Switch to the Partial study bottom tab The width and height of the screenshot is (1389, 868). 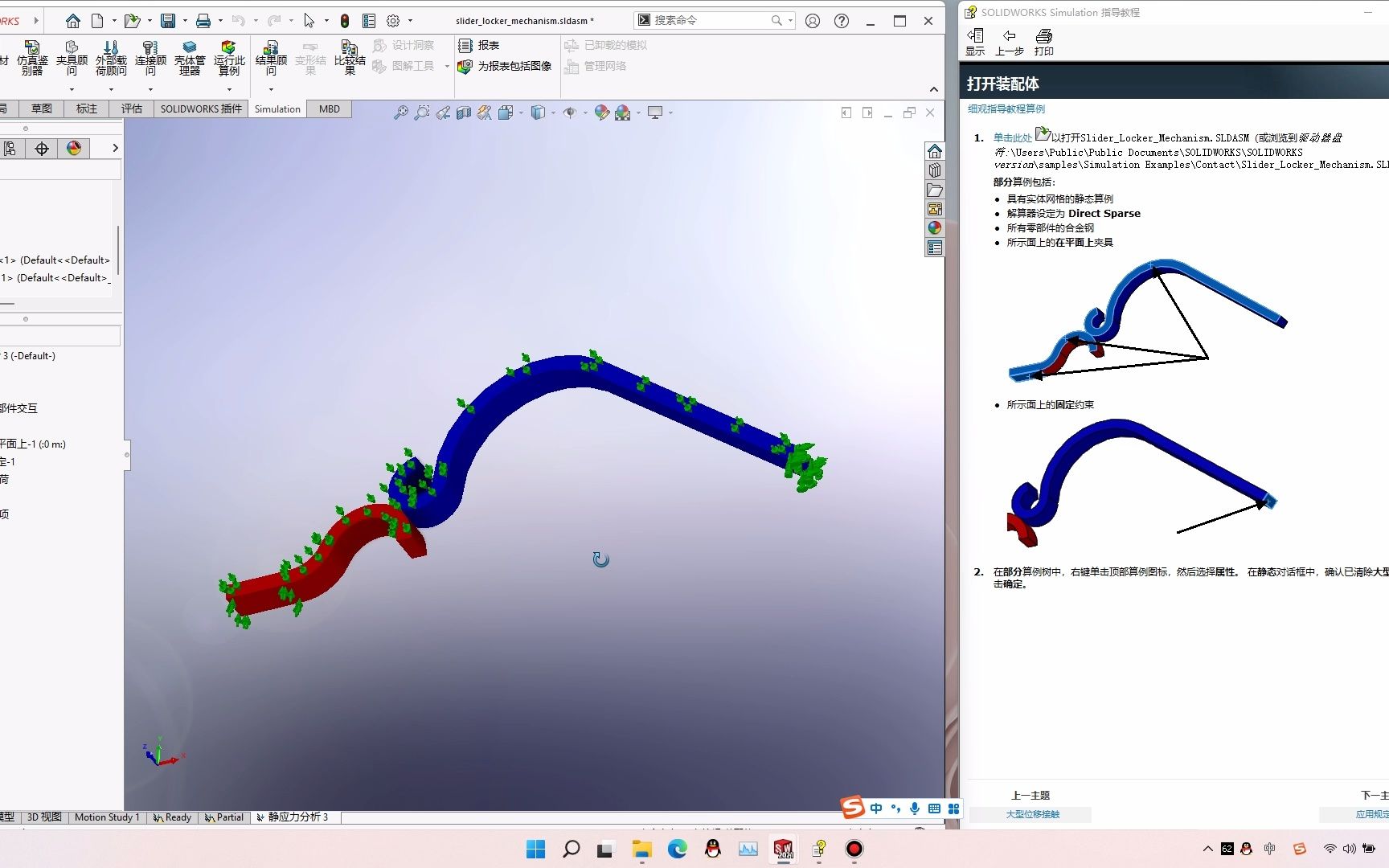coord(223,817)
